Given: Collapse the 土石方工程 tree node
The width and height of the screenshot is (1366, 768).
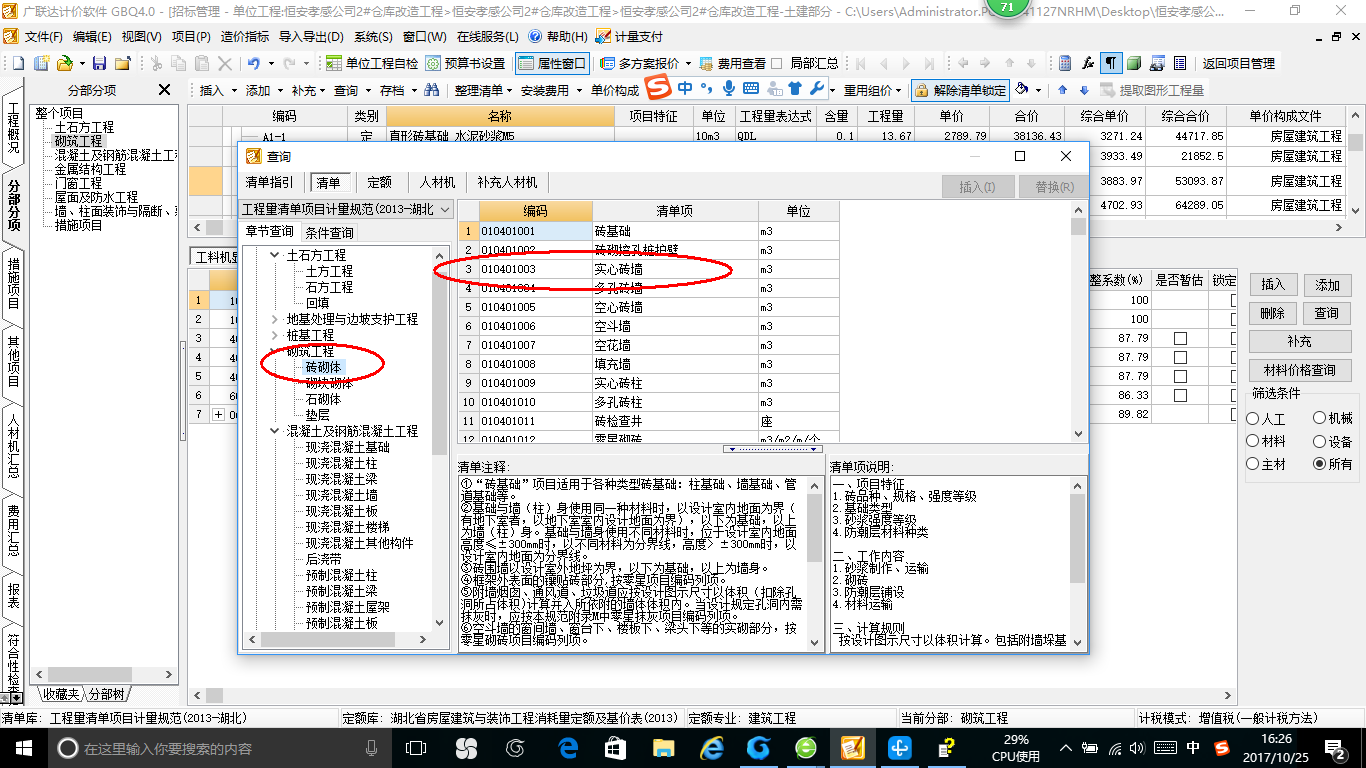Looking at the screenshot, I should [275, 255].
